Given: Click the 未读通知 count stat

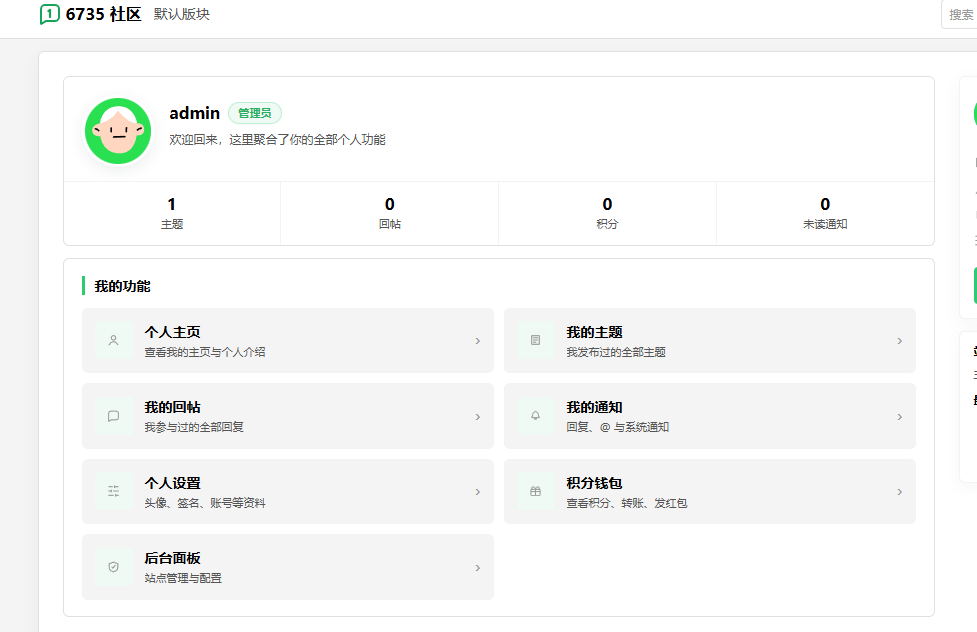Looking at the screenshot, I should (825, 213).
